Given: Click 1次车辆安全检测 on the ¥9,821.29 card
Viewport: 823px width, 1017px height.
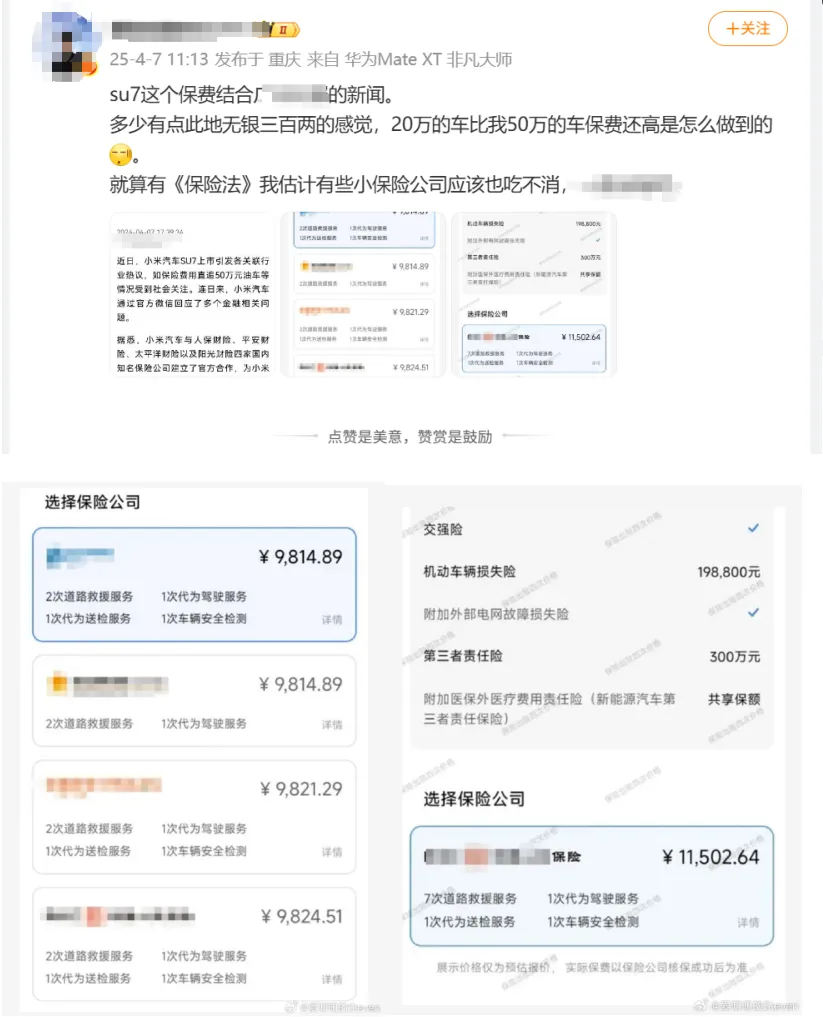Looking at the screenshot, I should click(x=204, y=851).
